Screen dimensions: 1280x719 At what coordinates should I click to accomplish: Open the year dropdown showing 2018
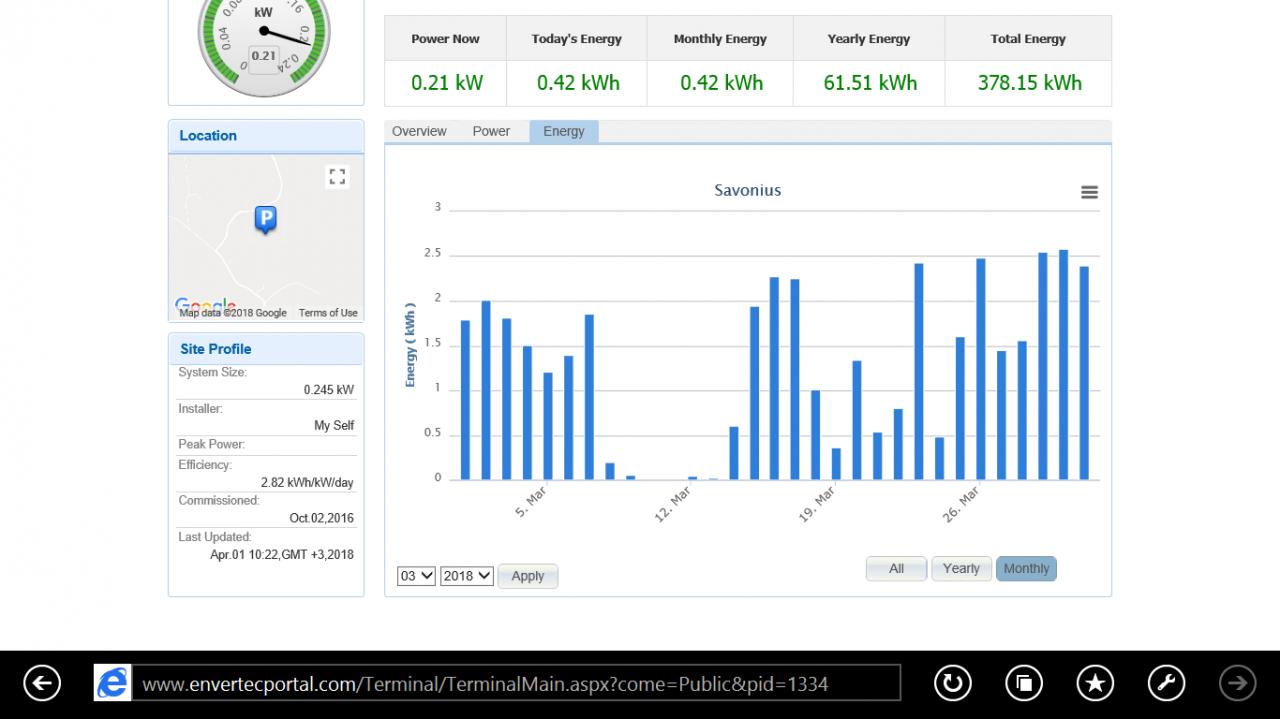[467, 576]
